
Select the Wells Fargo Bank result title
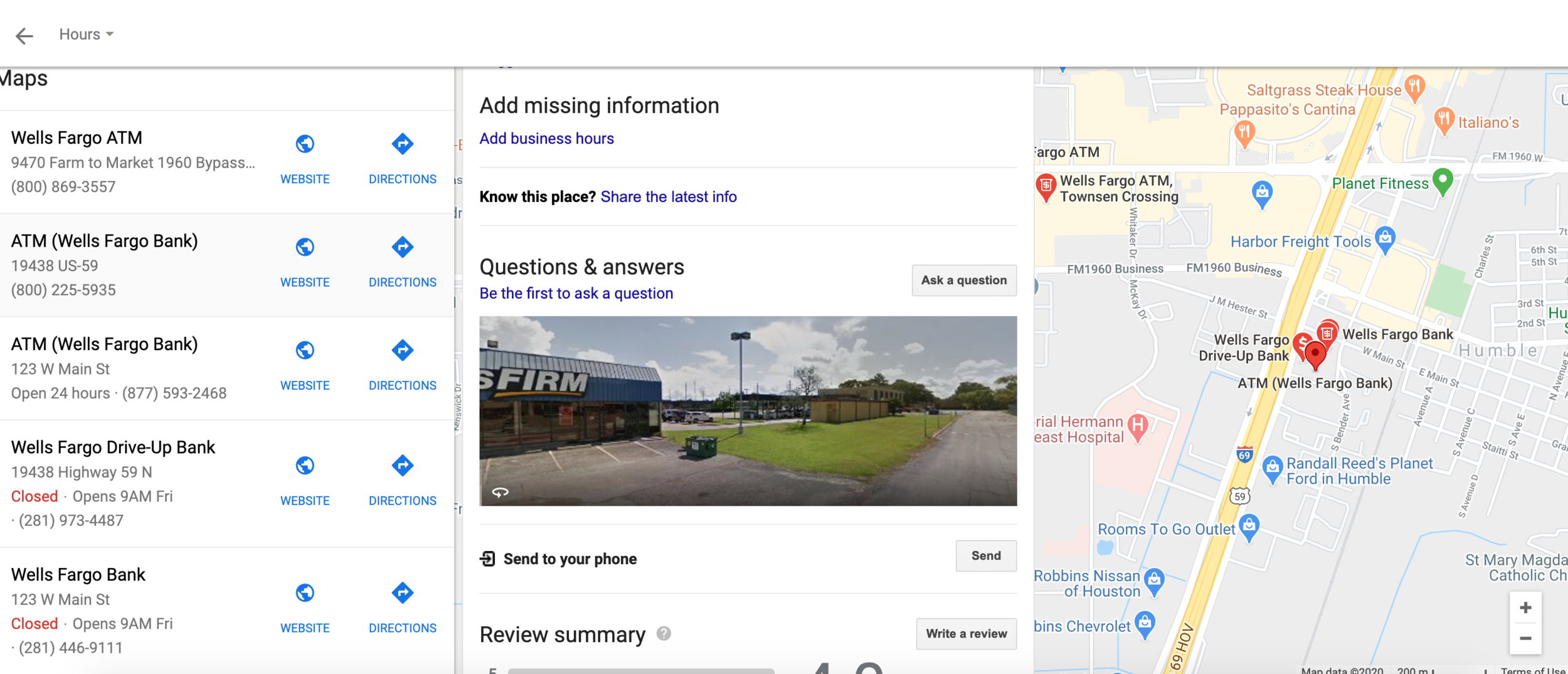pos(78,574)
